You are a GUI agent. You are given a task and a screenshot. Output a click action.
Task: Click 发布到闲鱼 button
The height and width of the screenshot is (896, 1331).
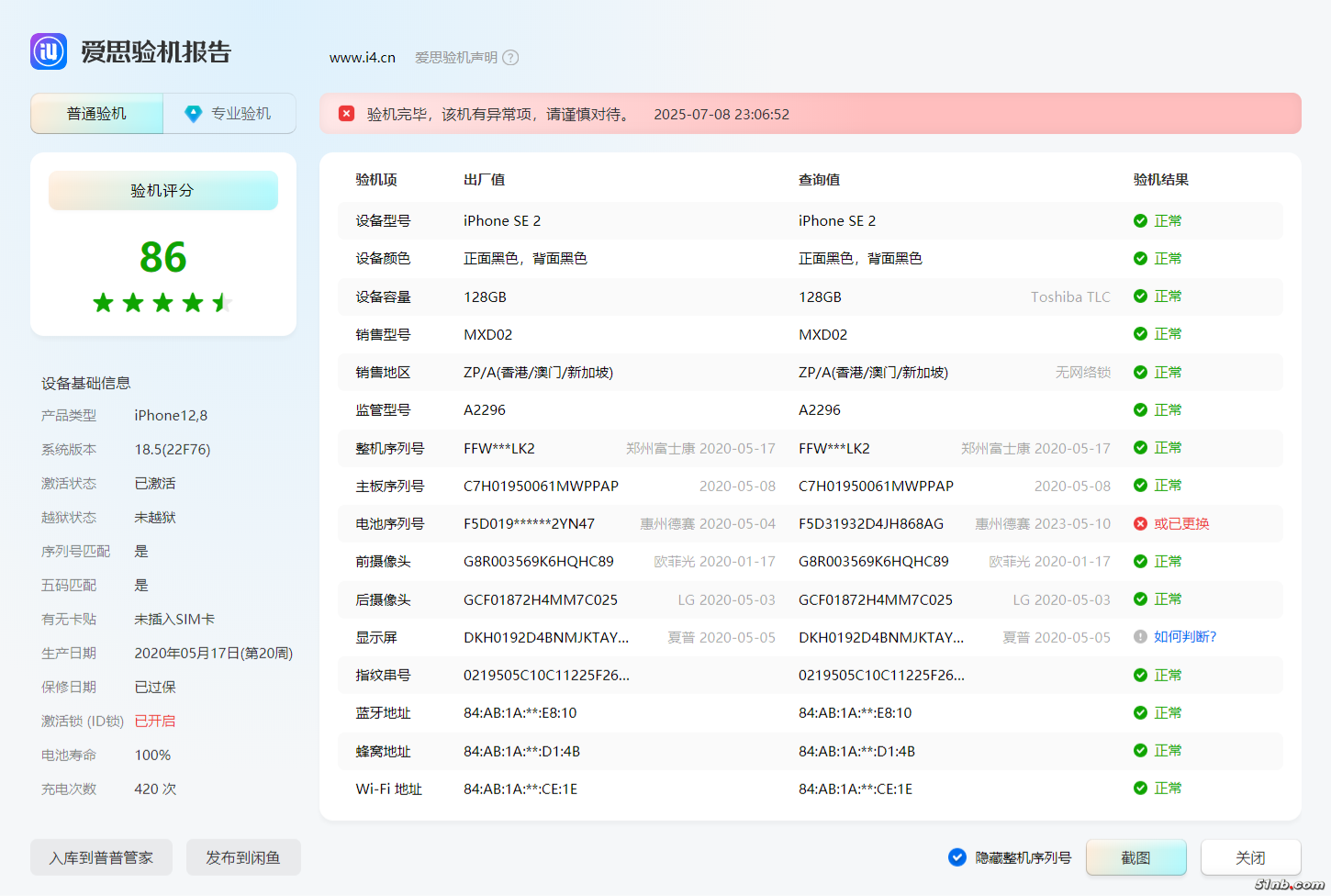click(243, 857)
